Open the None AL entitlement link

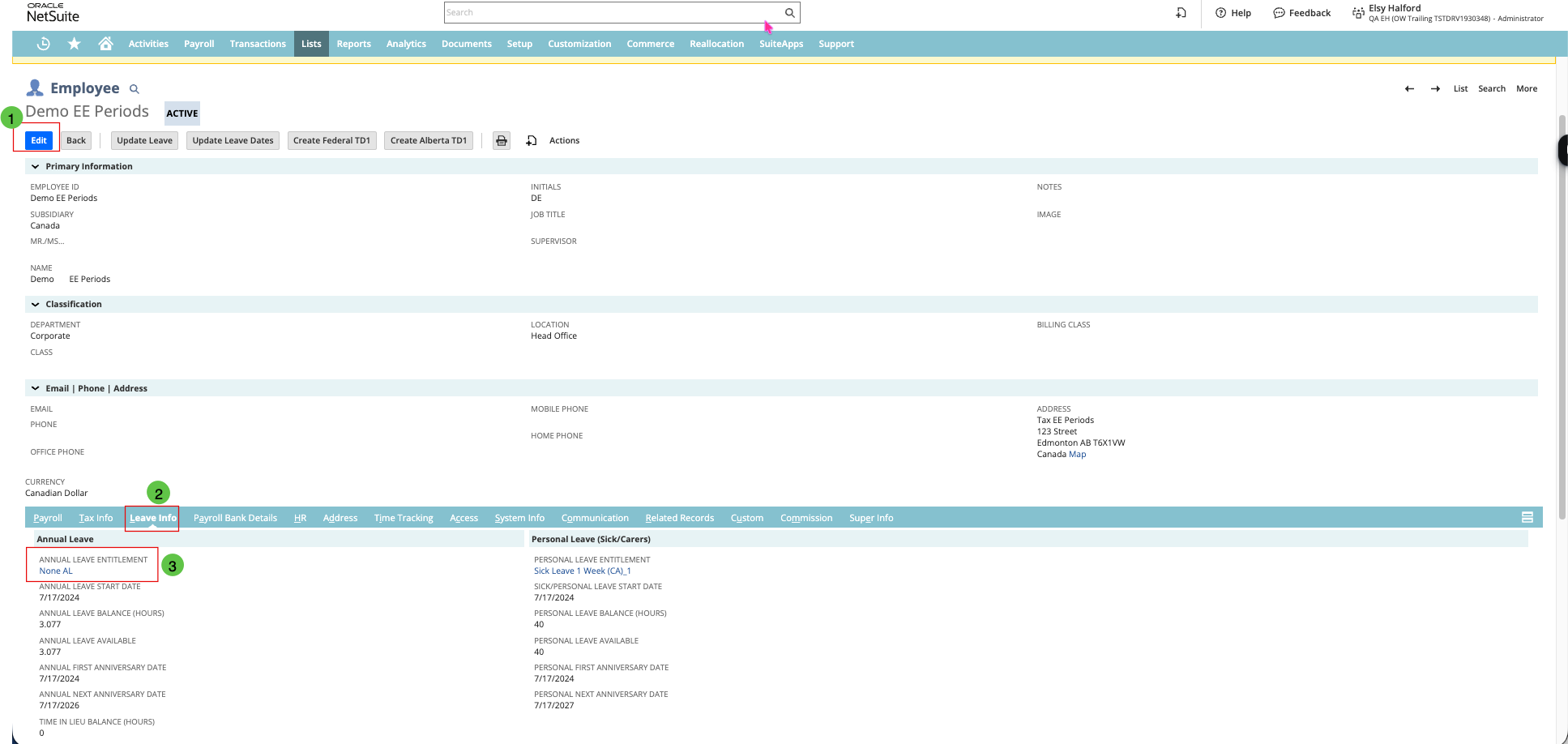pyautogui.click(x=56, y=571)
